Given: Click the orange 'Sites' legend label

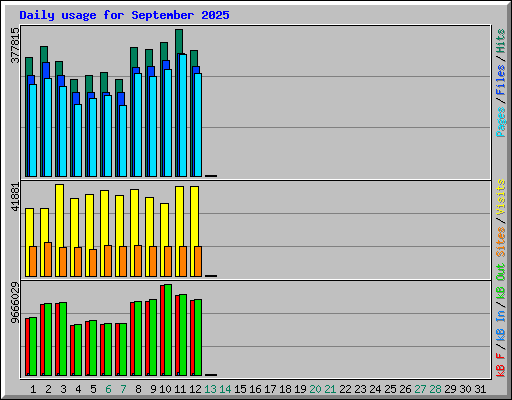Looking at the screenshot, I should coord(501,242).
